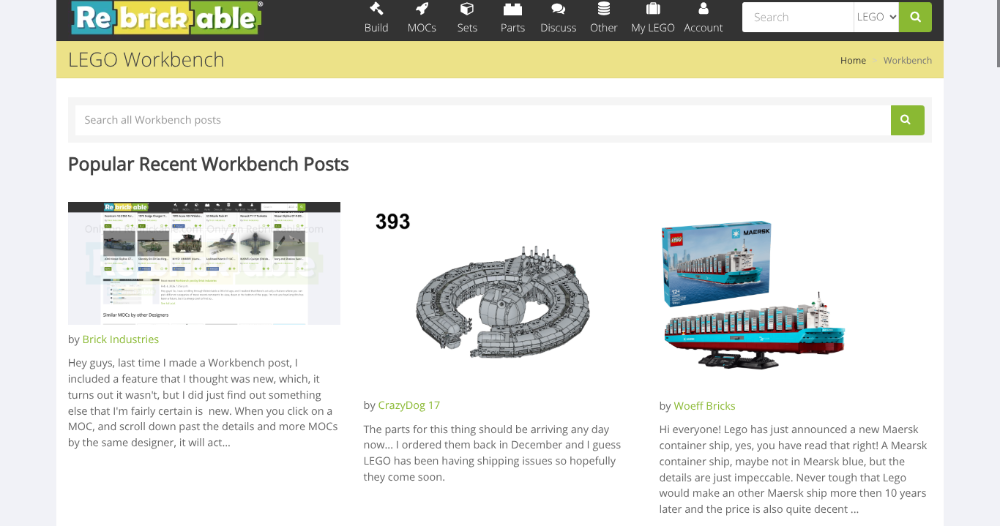Click the header search magnifier button
Image resolution: width=1000 pixels, height=526 pixels.
[915, 17]
